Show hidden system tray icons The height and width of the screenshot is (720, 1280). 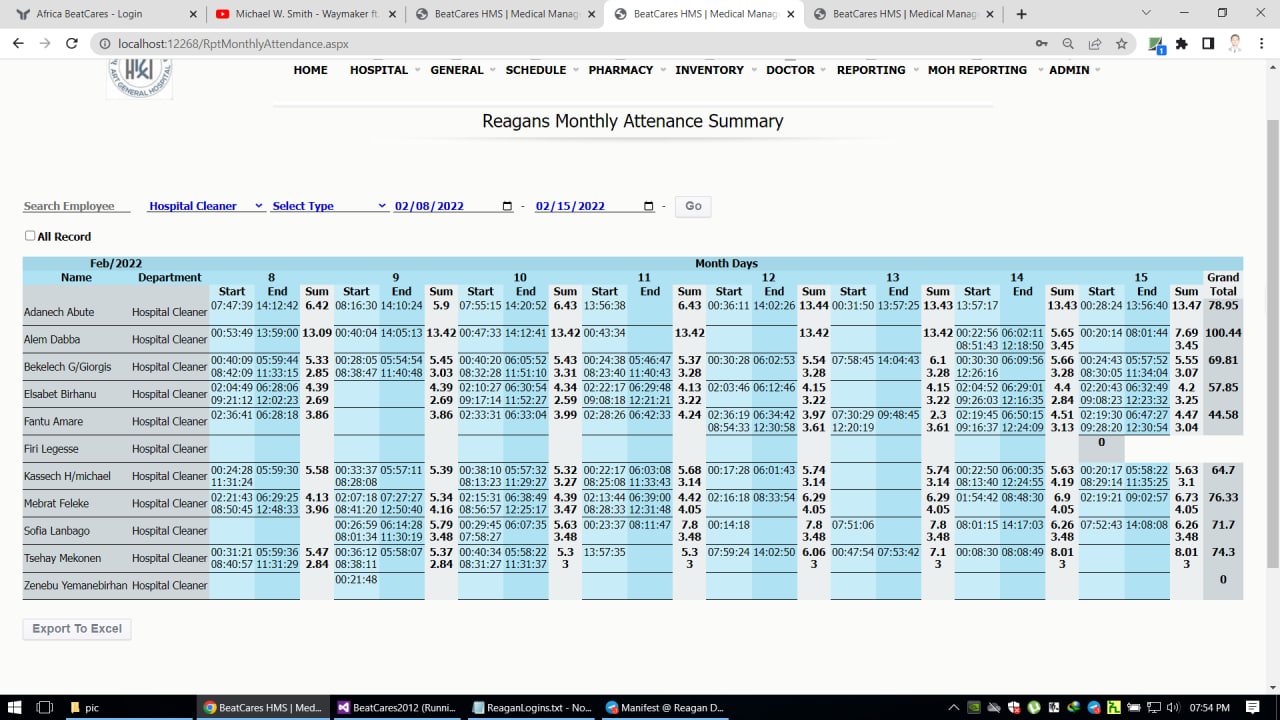(x=954, y=707)
